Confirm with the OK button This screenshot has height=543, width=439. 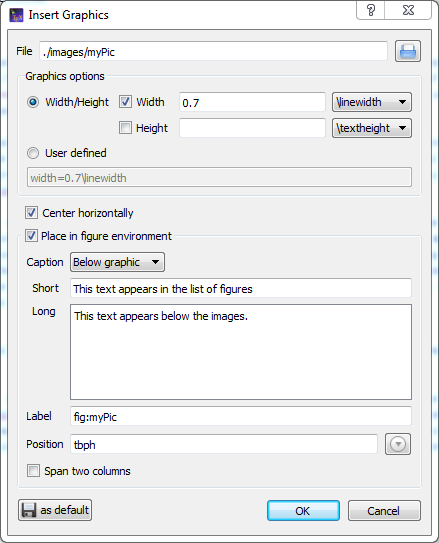coord(303,511)
